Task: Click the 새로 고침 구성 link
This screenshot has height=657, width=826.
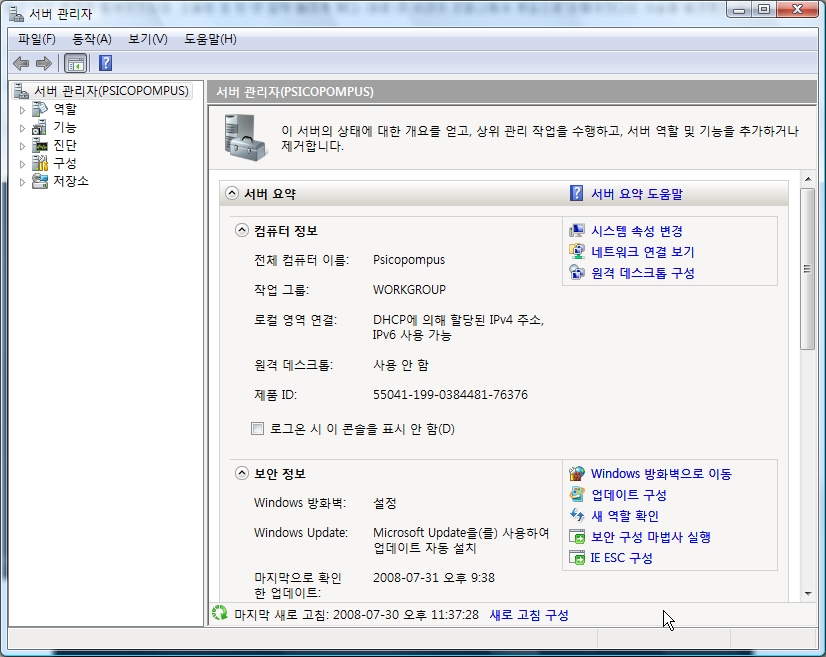Action: coord(529,615)
